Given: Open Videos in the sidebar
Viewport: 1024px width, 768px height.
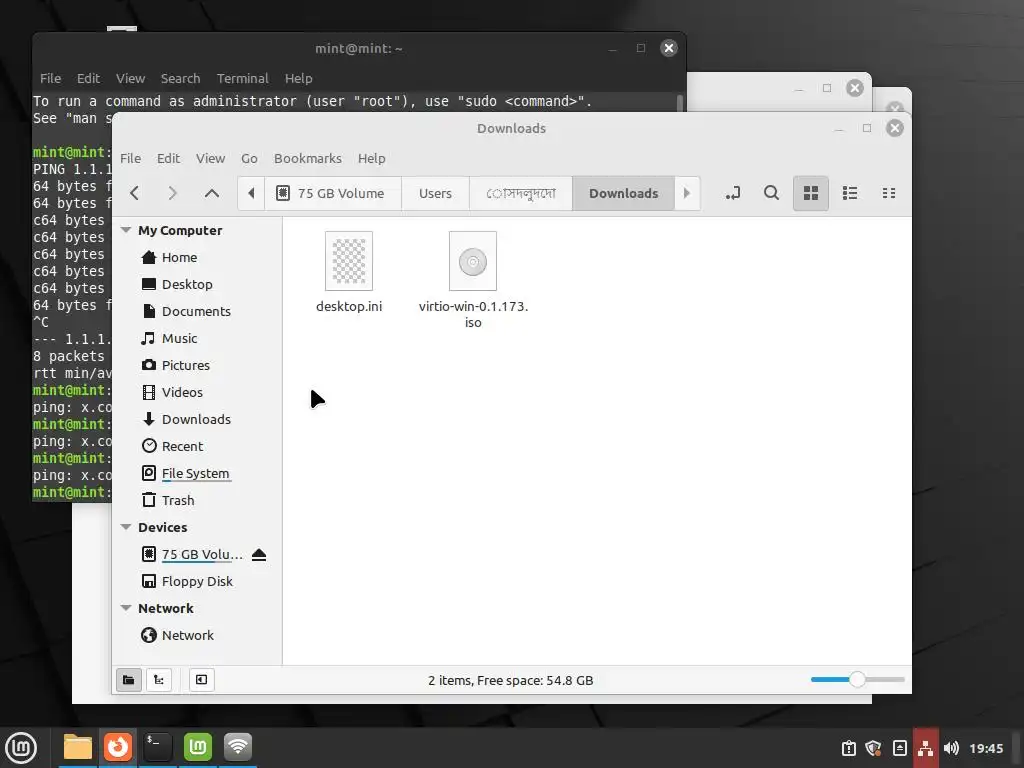Looking at the screenshot, I should (x=182, y=392).
